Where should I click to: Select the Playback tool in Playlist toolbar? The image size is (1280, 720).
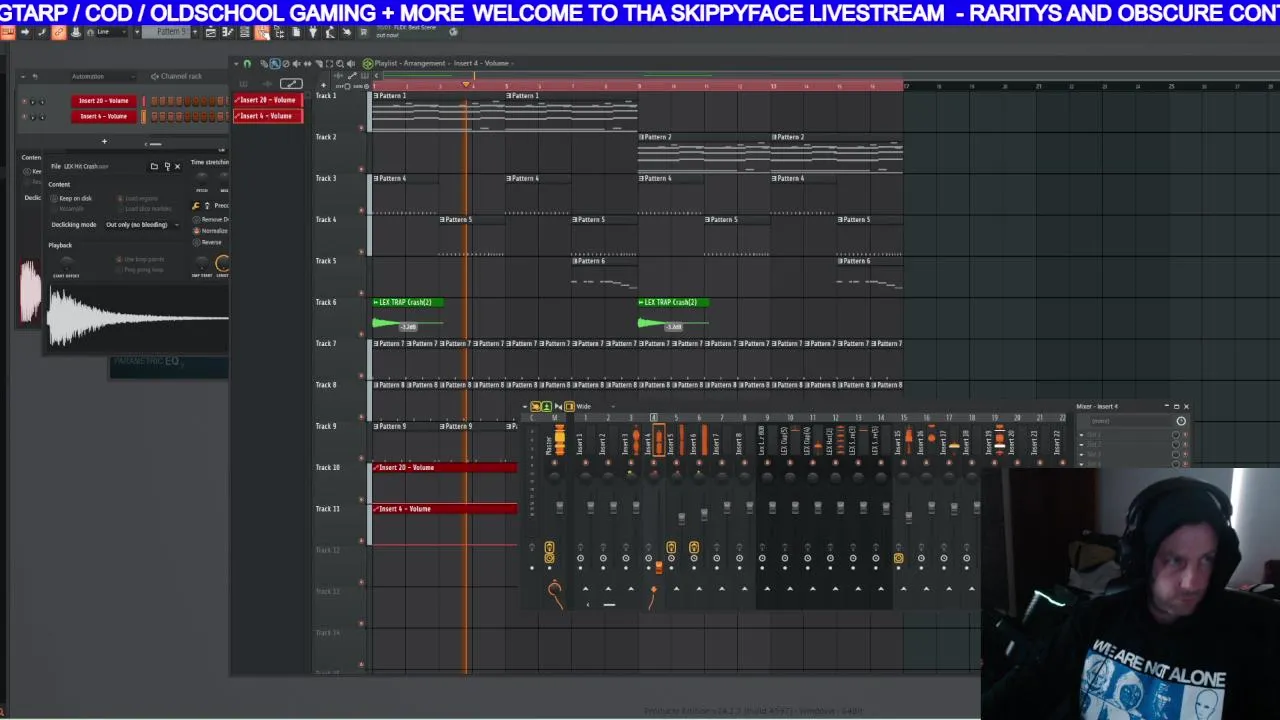[351, 63]
